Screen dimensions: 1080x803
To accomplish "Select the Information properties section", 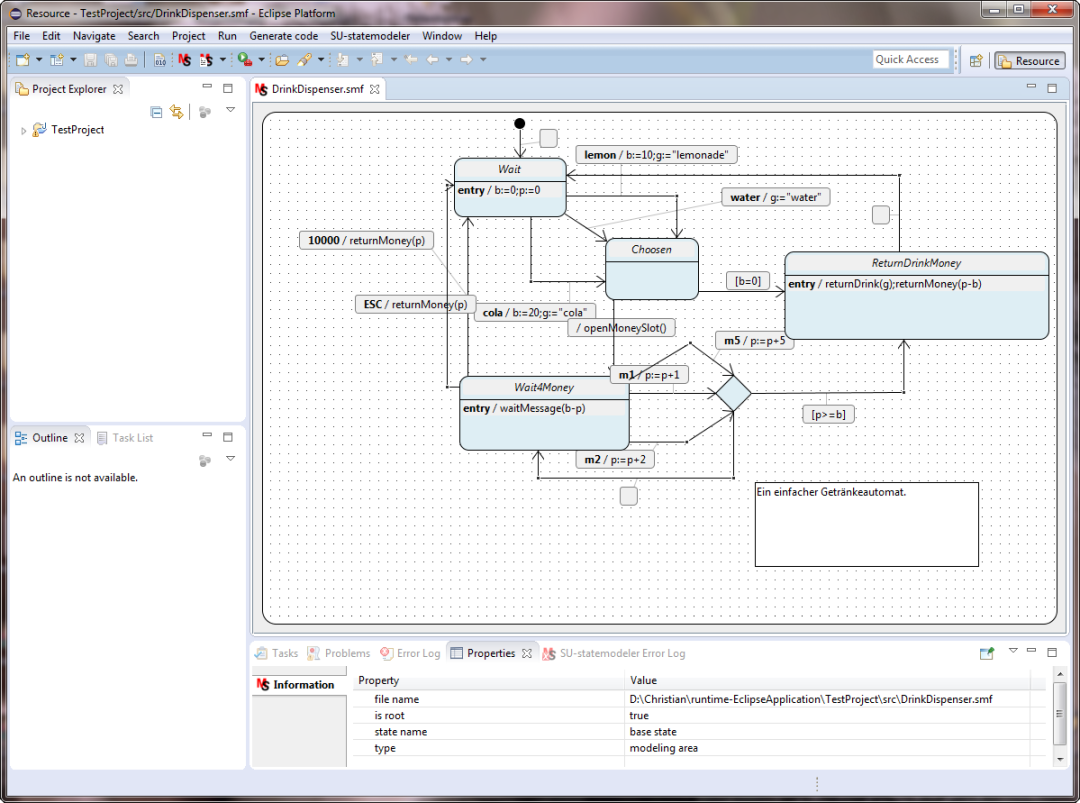I will click(x=299, y=685).
